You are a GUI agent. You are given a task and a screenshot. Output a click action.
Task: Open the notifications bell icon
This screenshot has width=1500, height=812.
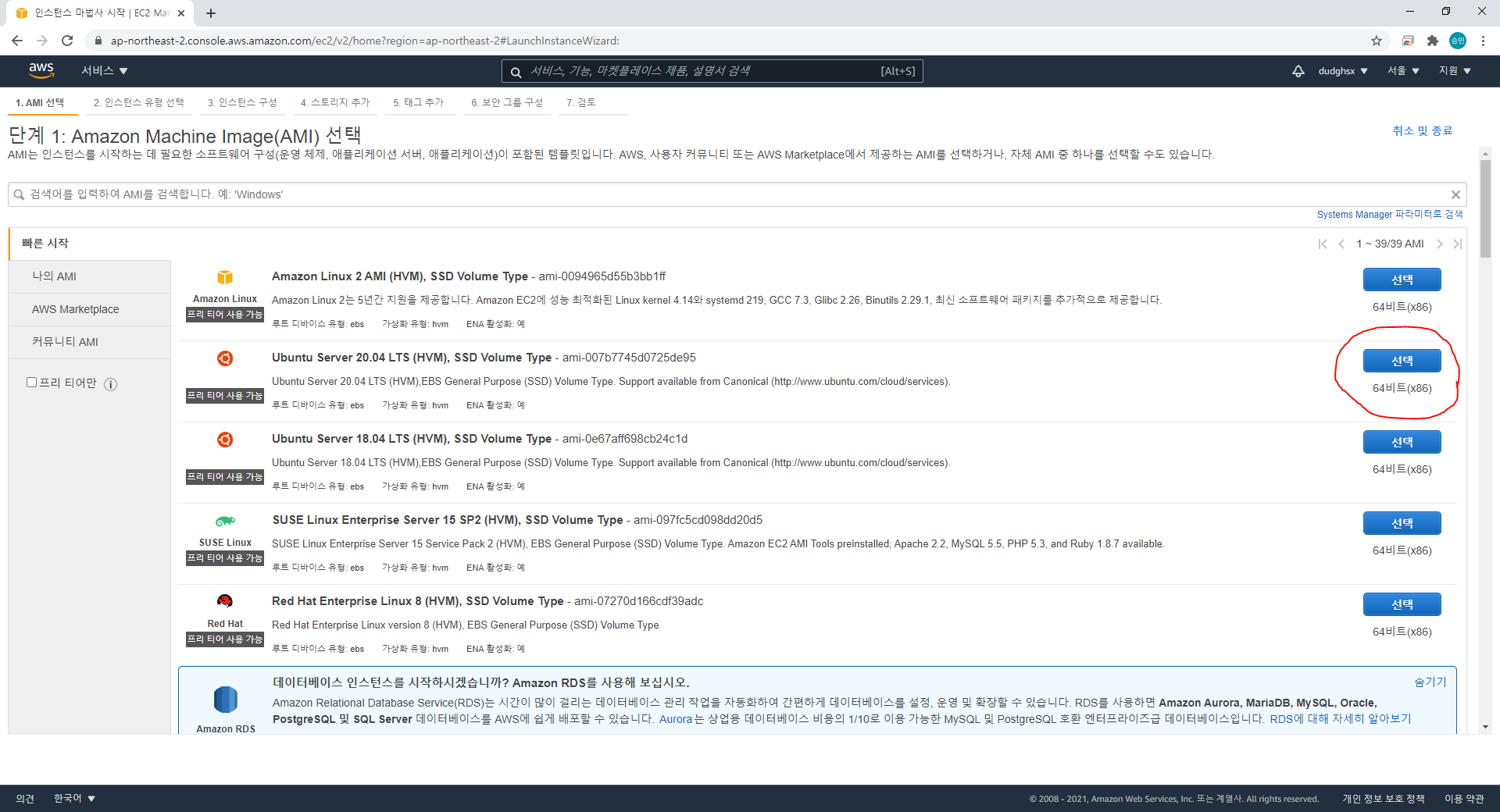(1298, 71)
